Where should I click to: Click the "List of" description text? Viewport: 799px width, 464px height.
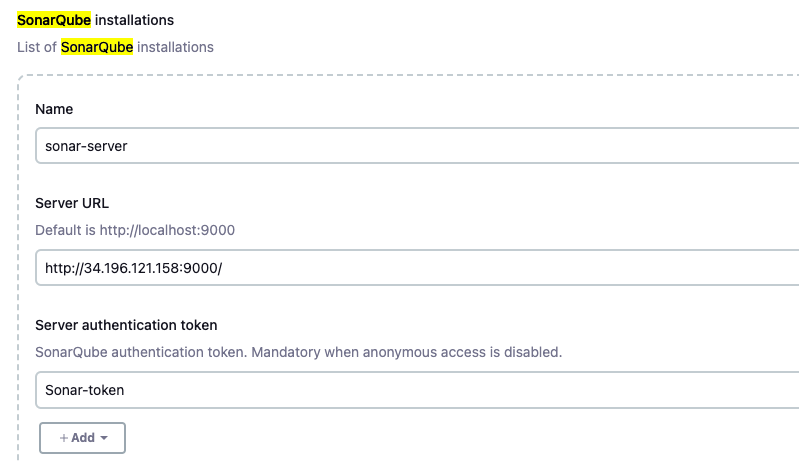[x=37, y=47]
